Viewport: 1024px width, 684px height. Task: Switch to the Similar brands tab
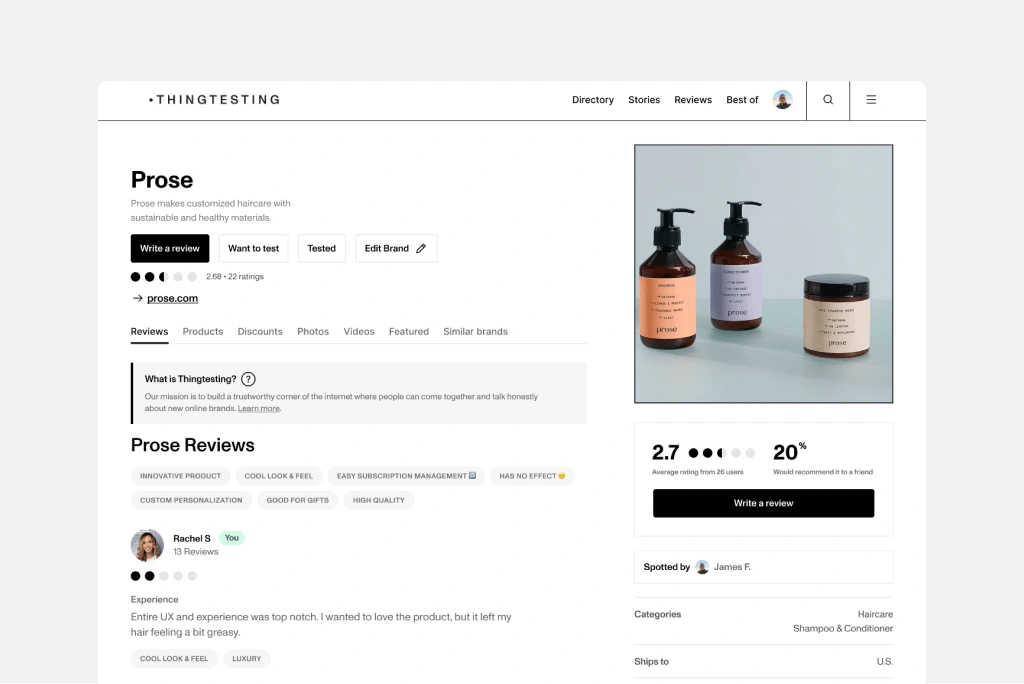pos(475,332)
